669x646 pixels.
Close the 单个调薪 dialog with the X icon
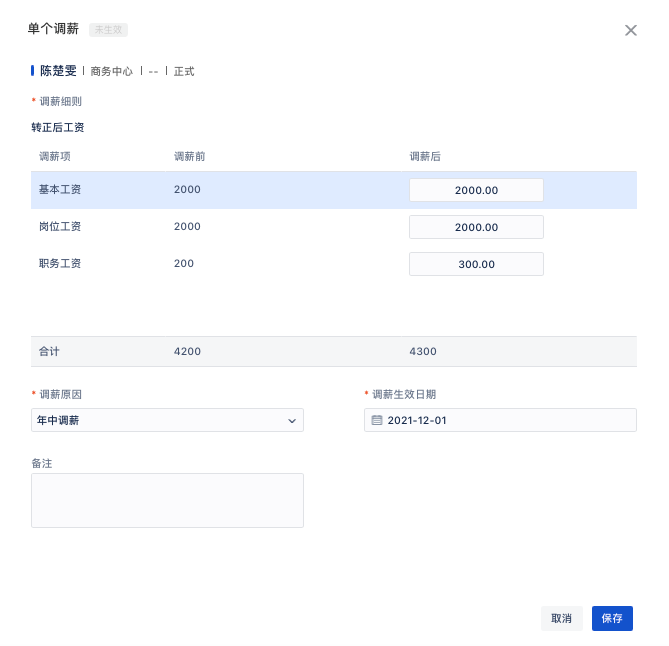[631, 30]
